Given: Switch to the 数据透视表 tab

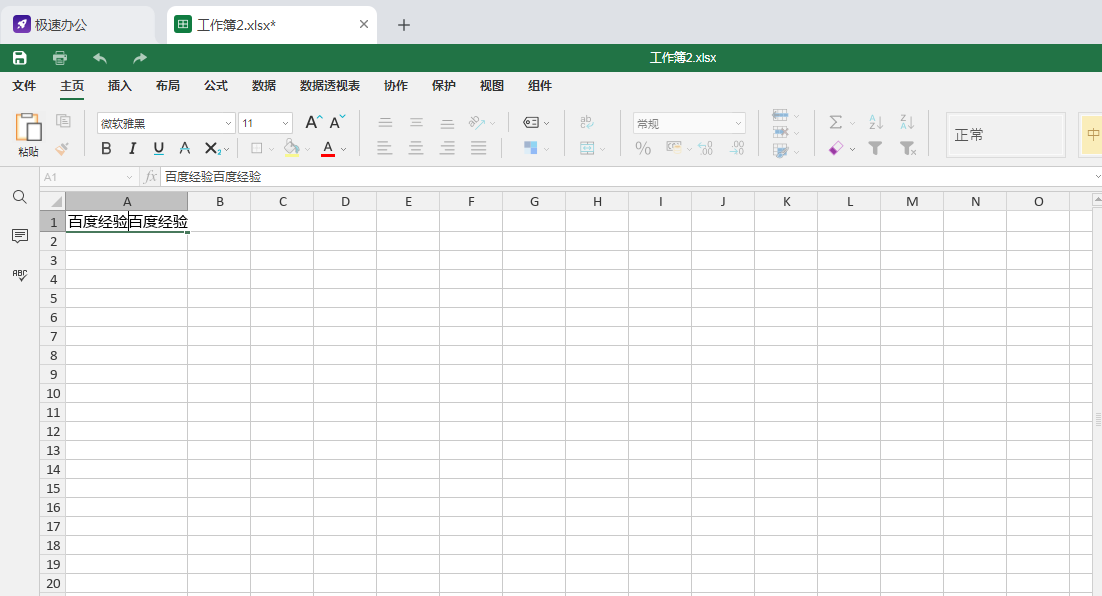Looking at the screenshot, I should pyautogui.click(x=330, y=86).
